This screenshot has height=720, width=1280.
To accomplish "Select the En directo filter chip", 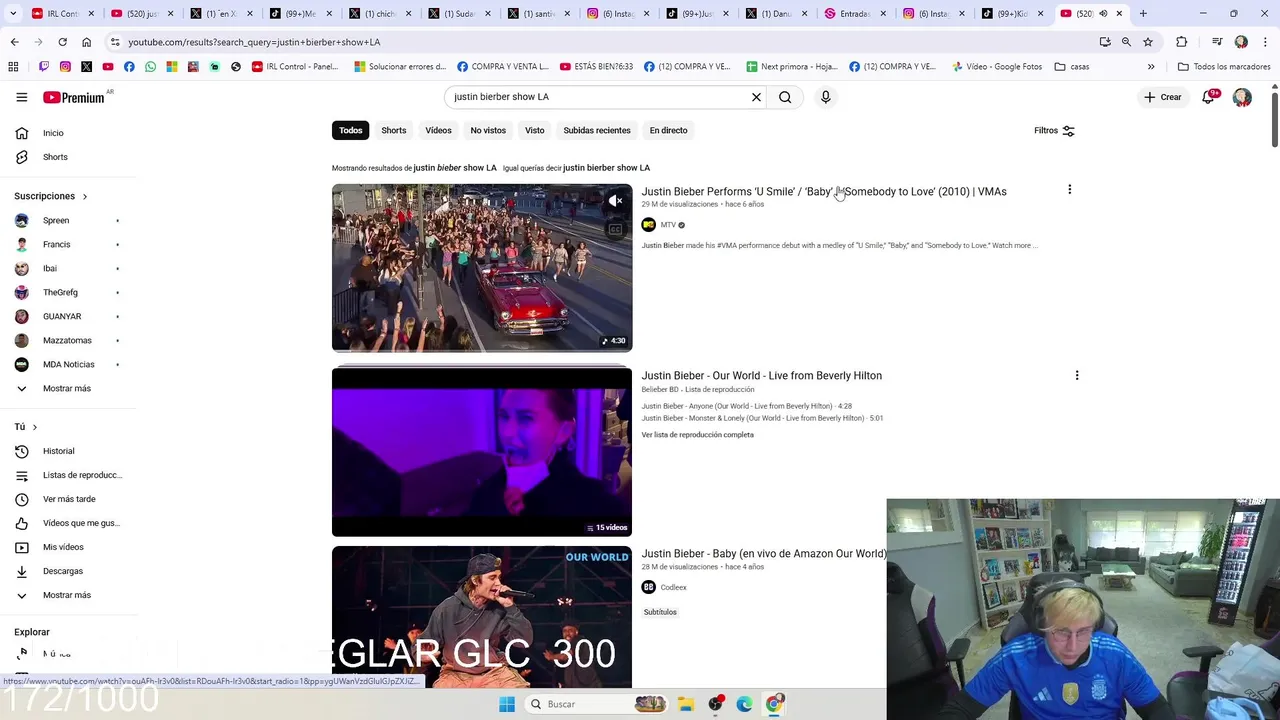I will 668,130.
